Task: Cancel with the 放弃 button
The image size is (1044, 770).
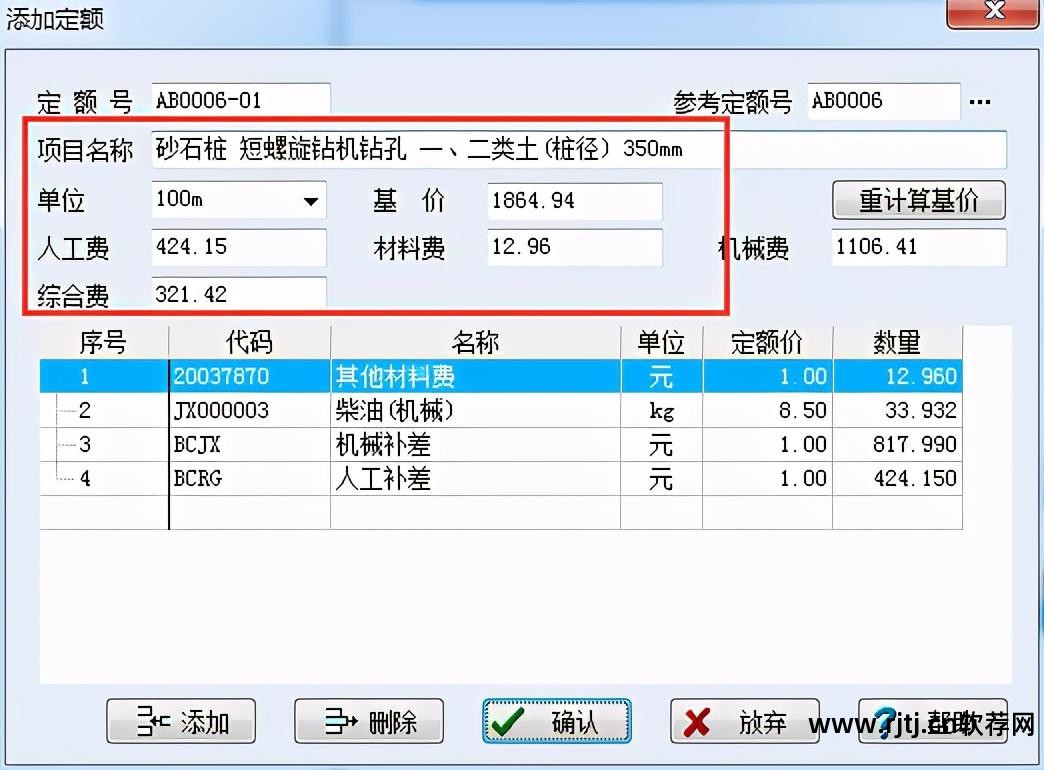Action: [744, 721]
